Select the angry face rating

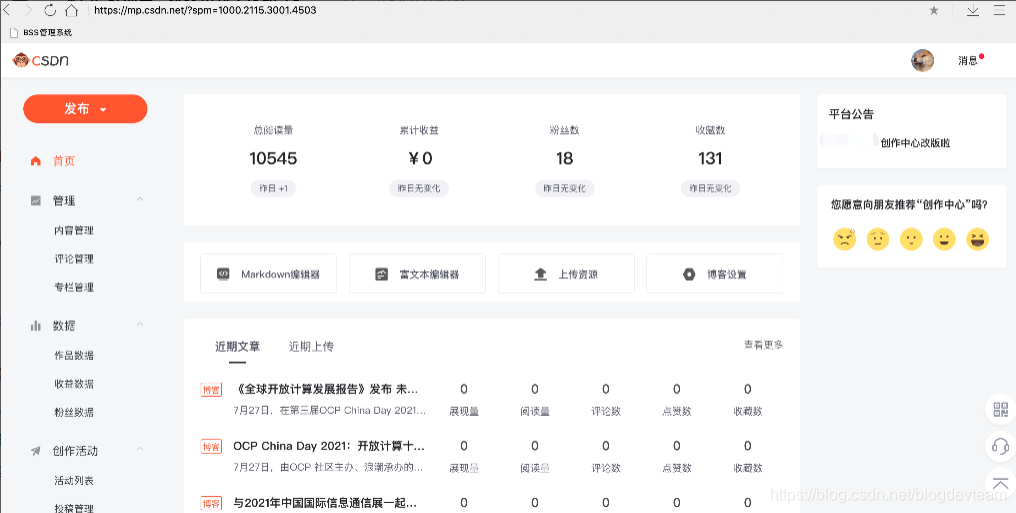point(844,239)
